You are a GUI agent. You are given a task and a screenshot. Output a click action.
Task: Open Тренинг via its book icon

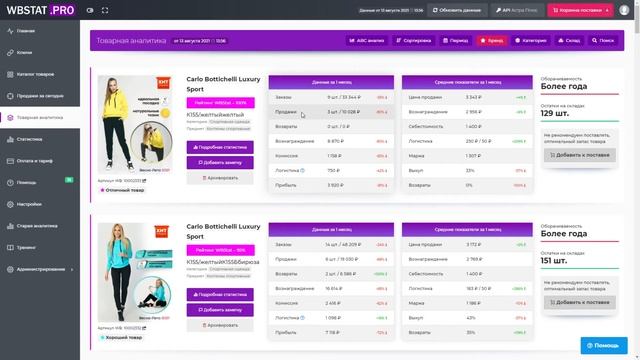point(10,247)
